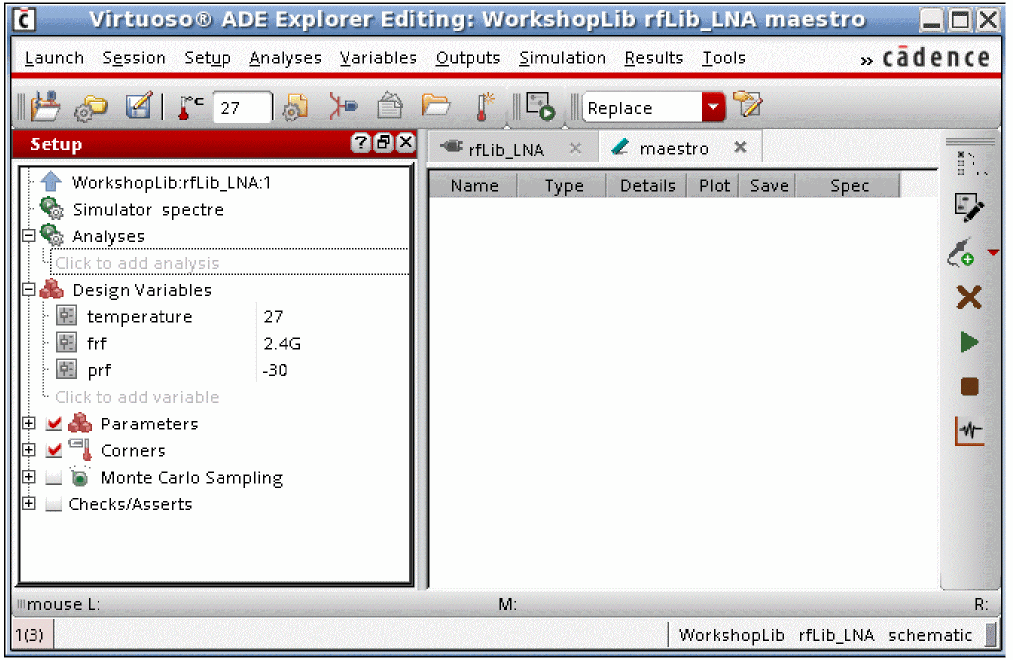The image size is (1013, 660).
Task: Expand the Checks/Asserts tree node
Action: [28, 504]
